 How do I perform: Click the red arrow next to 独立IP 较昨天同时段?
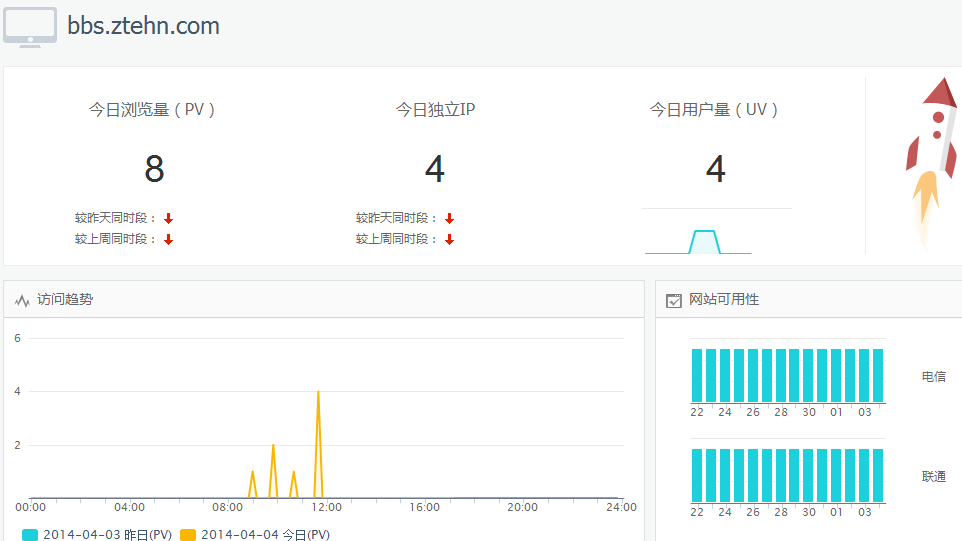point(450,218)
